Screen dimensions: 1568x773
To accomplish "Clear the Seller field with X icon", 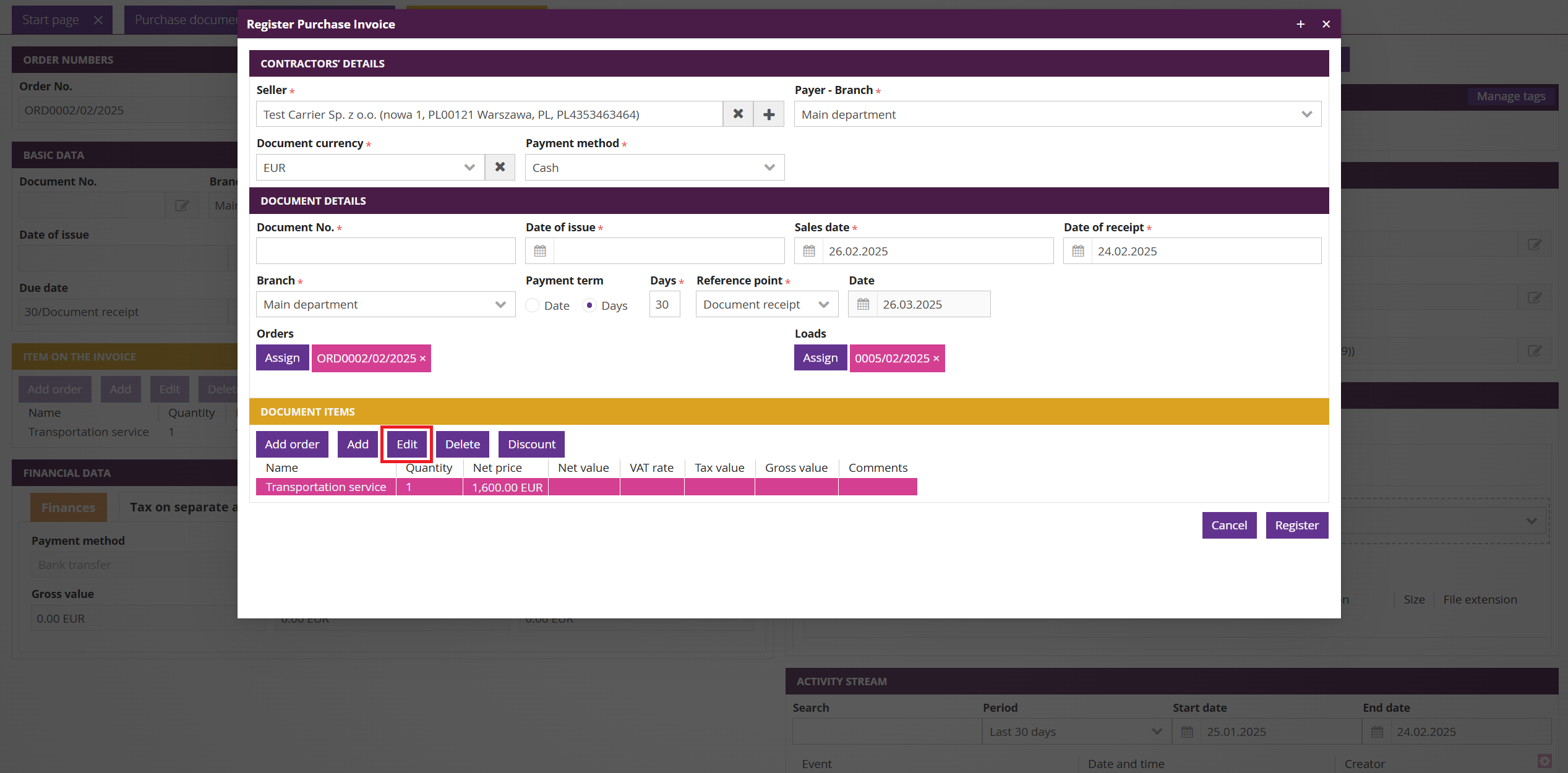I will click(738, 114).
